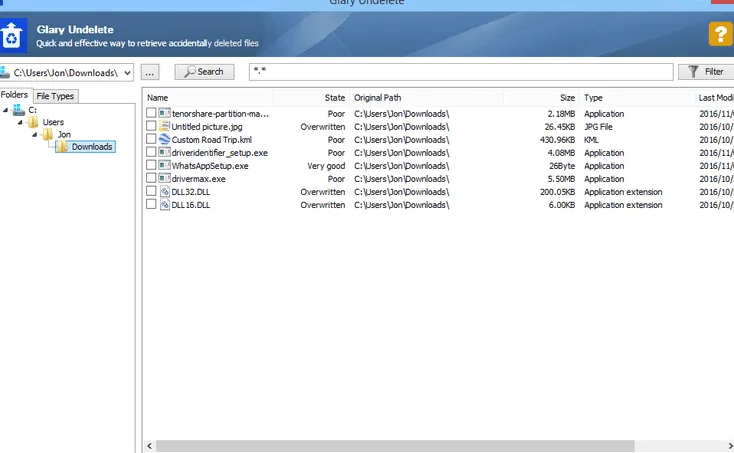The width and height of the screenshot is (734, 453).
Task: Click the Downloads folder icon in tree
Action: coord(62,147)
